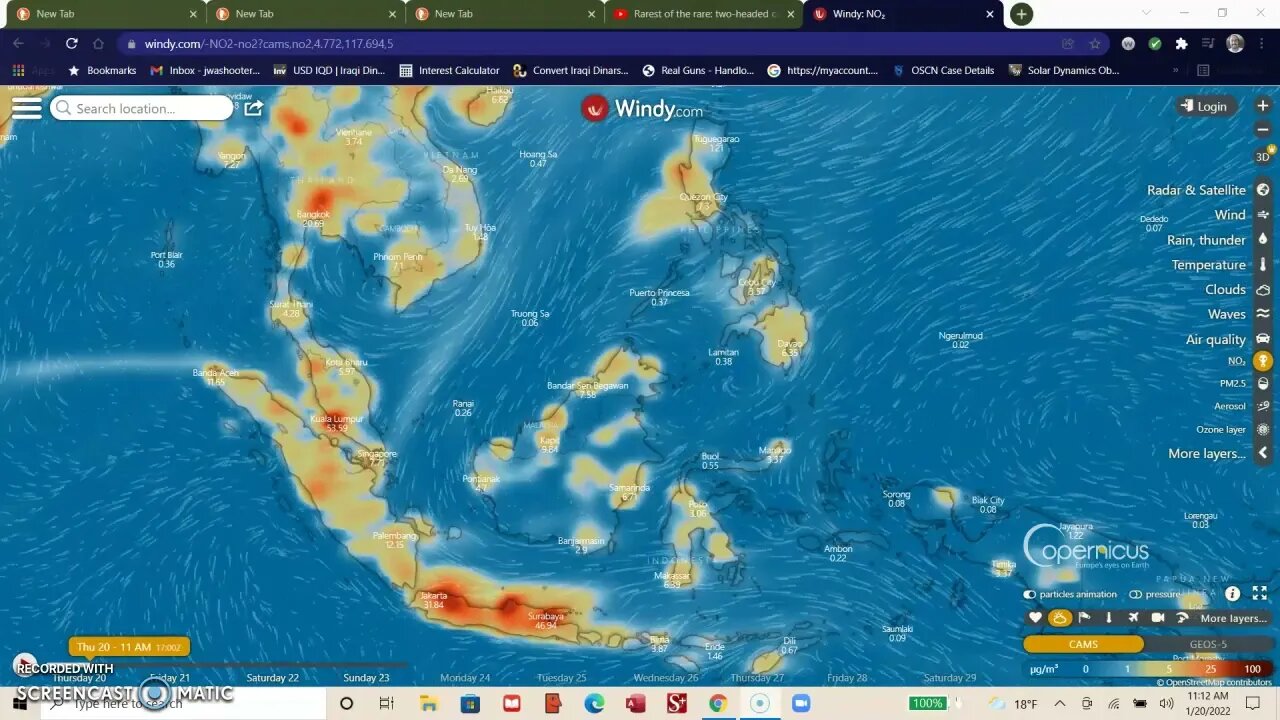Open the Interest Calculator bookmark
This screenshot has width=1280, height=720.
(449, 70)
